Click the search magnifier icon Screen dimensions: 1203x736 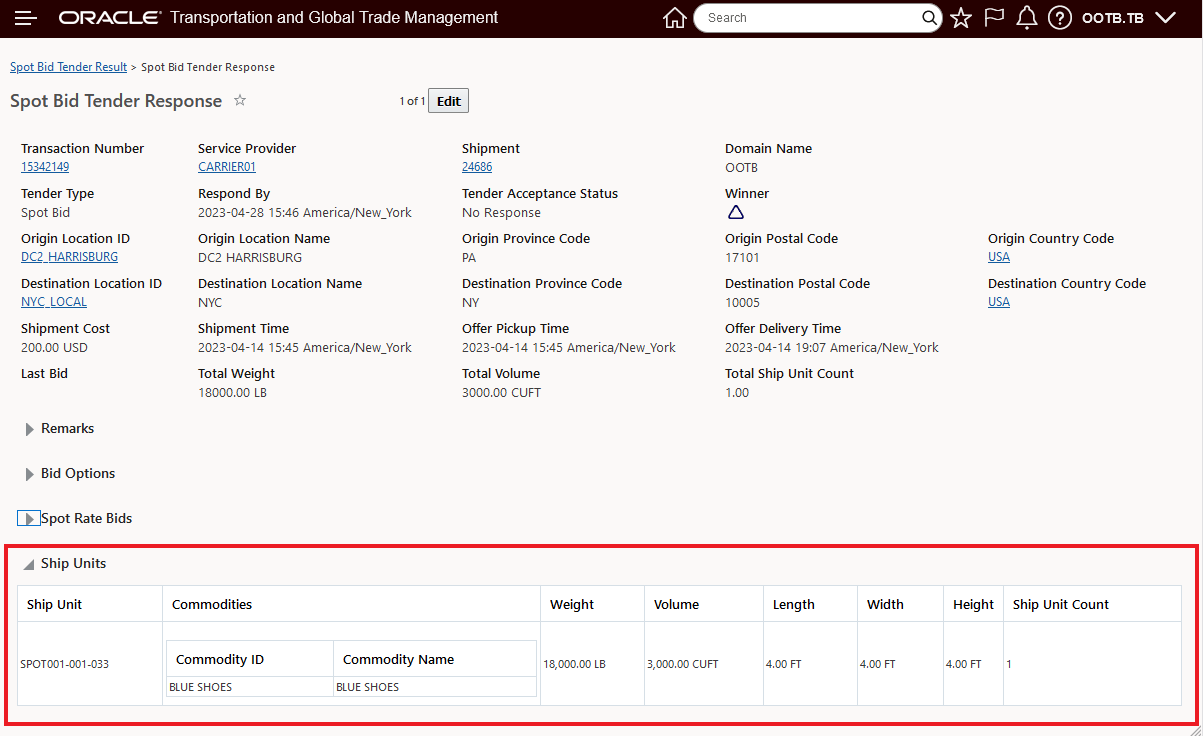point(929,18)
